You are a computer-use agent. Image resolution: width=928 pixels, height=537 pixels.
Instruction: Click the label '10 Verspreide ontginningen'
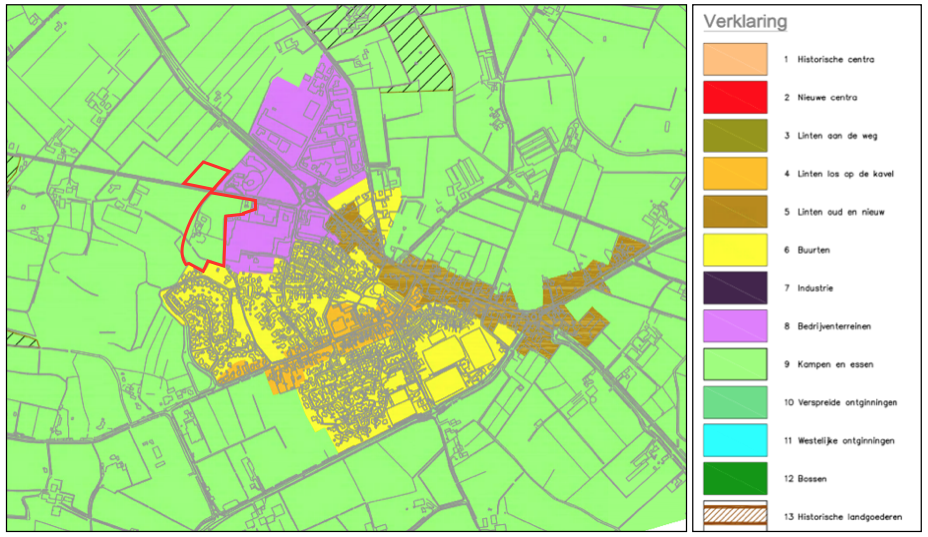coord(840,403)
